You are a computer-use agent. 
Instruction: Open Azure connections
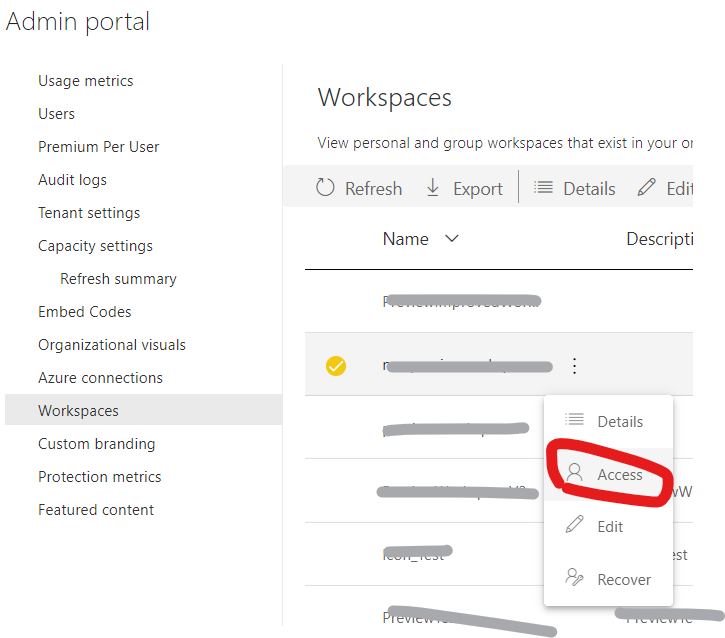click(100, 378)
